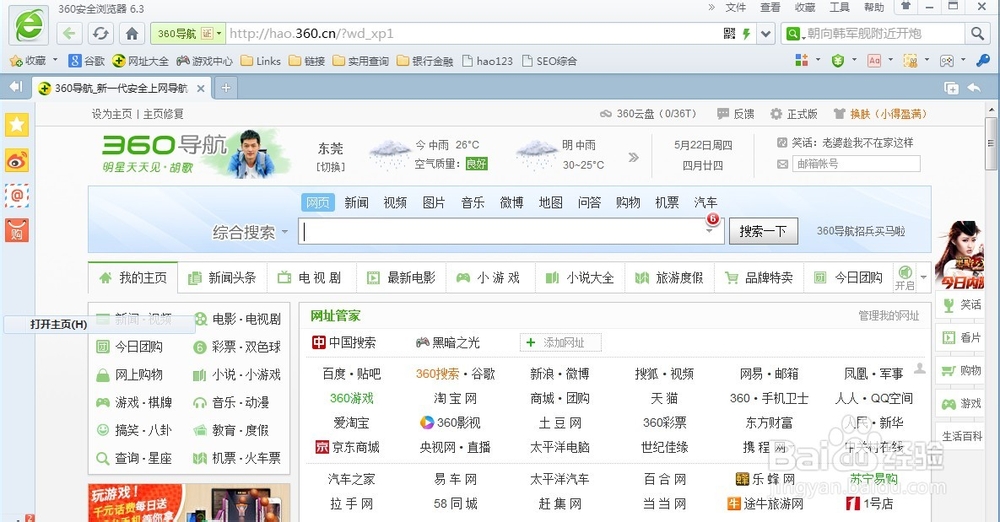
Task: Open the 工具 menu
Action: (839, 7)
